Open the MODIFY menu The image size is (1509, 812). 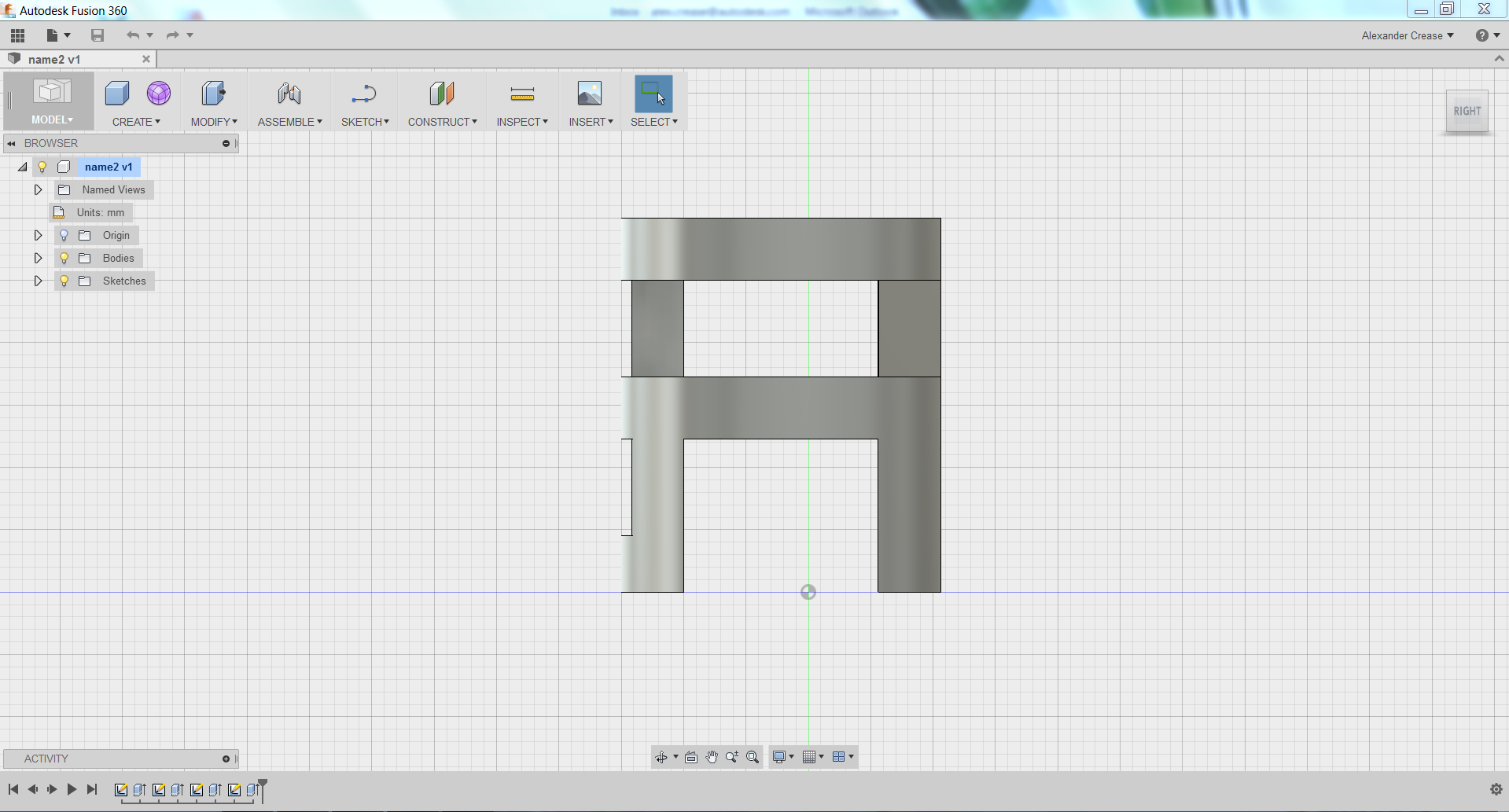tap(214, 122)
